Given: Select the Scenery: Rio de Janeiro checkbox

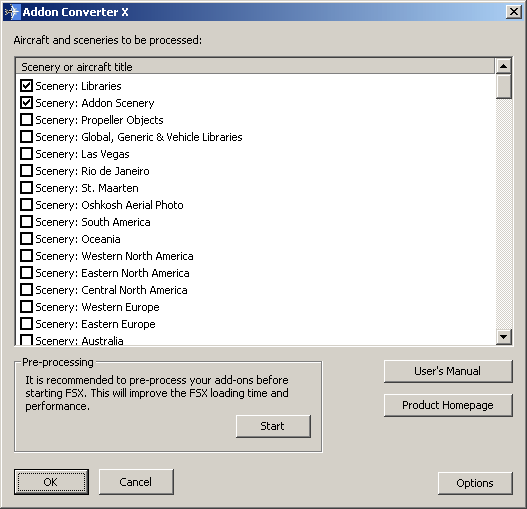Looking at the screenshot, I should pyautogui.click(x=26, y=170).
